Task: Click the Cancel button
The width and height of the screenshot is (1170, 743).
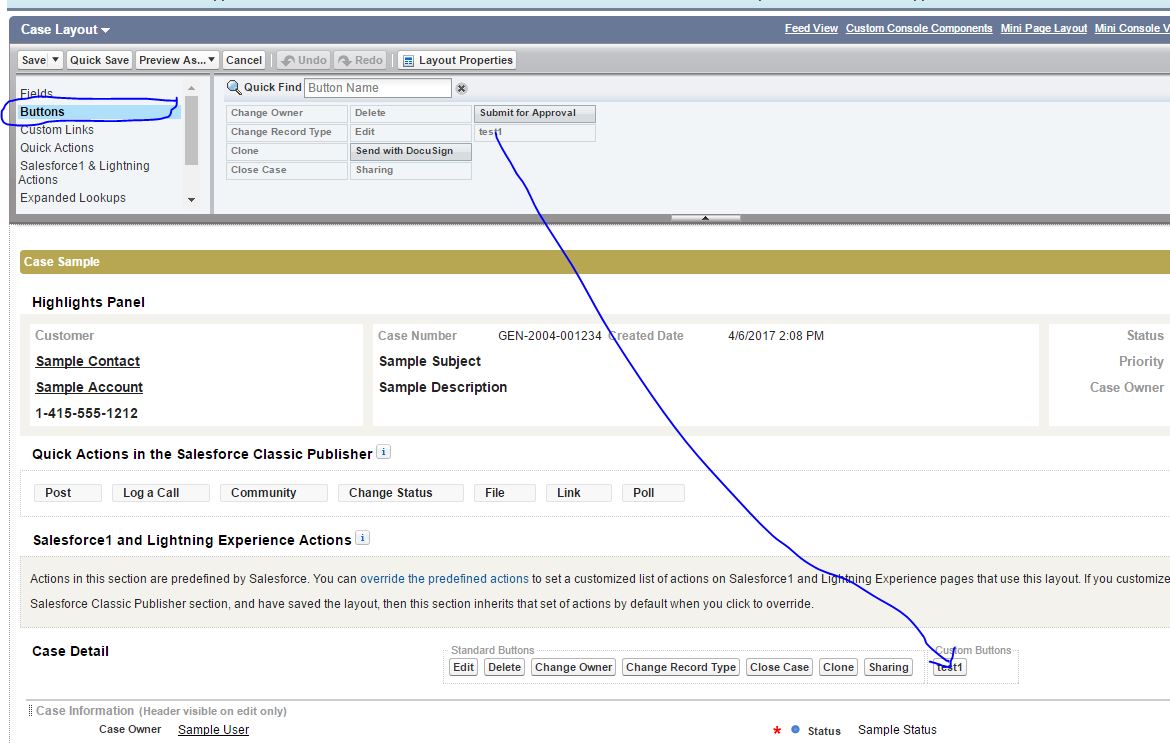Action: 244,60
